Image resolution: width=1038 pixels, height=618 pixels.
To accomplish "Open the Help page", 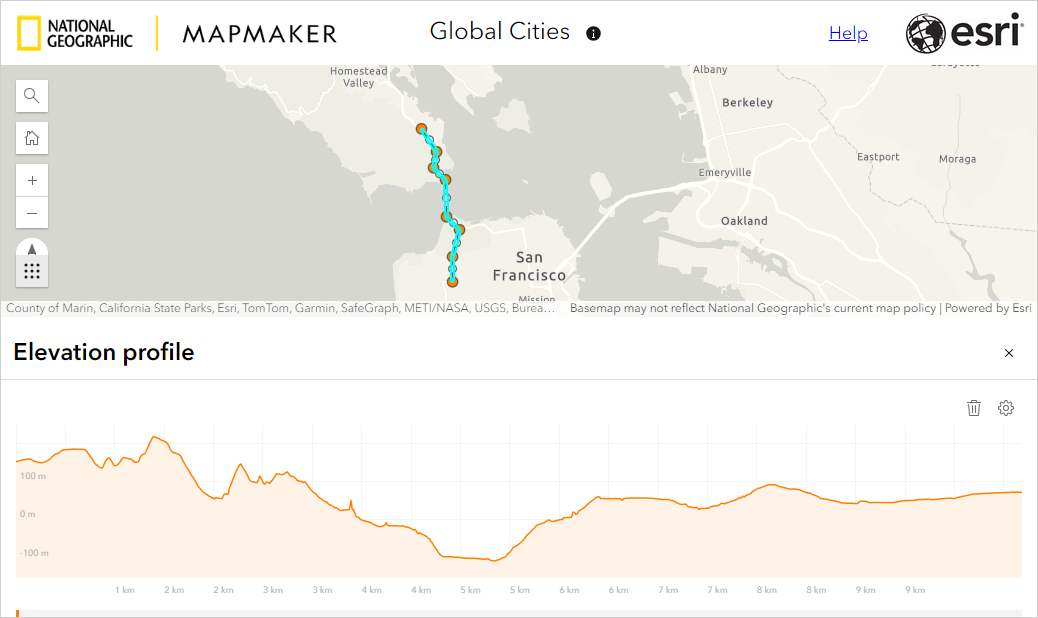I will pos(848,32).
